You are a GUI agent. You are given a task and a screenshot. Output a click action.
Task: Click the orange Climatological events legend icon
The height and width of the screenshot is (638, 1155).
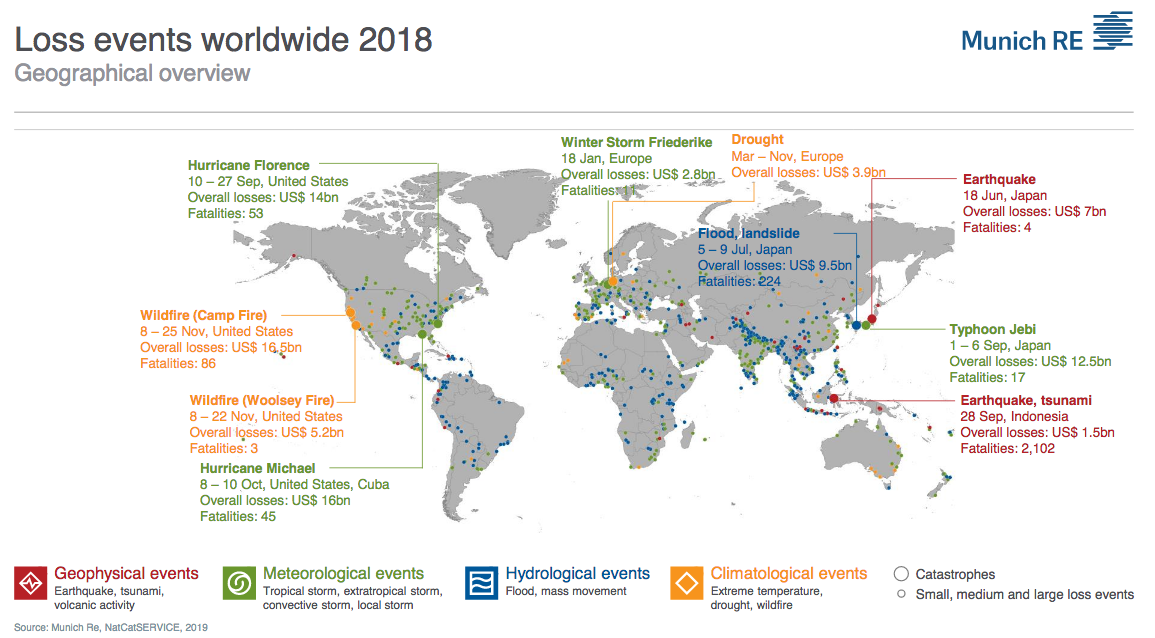click(687, 583)
